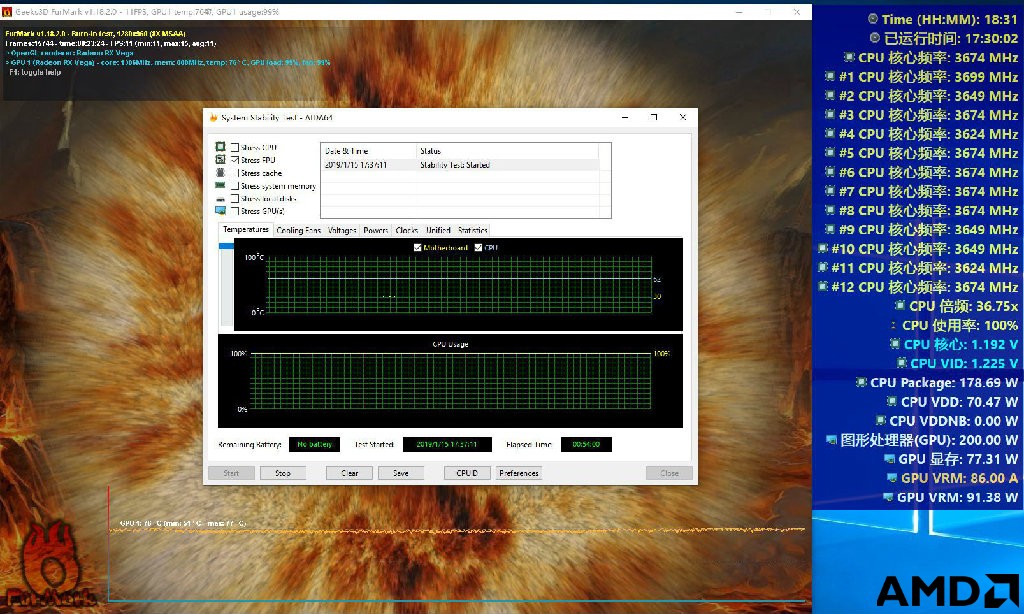Click the Elapsed Time value field
1024x614 pixels.
586,444
